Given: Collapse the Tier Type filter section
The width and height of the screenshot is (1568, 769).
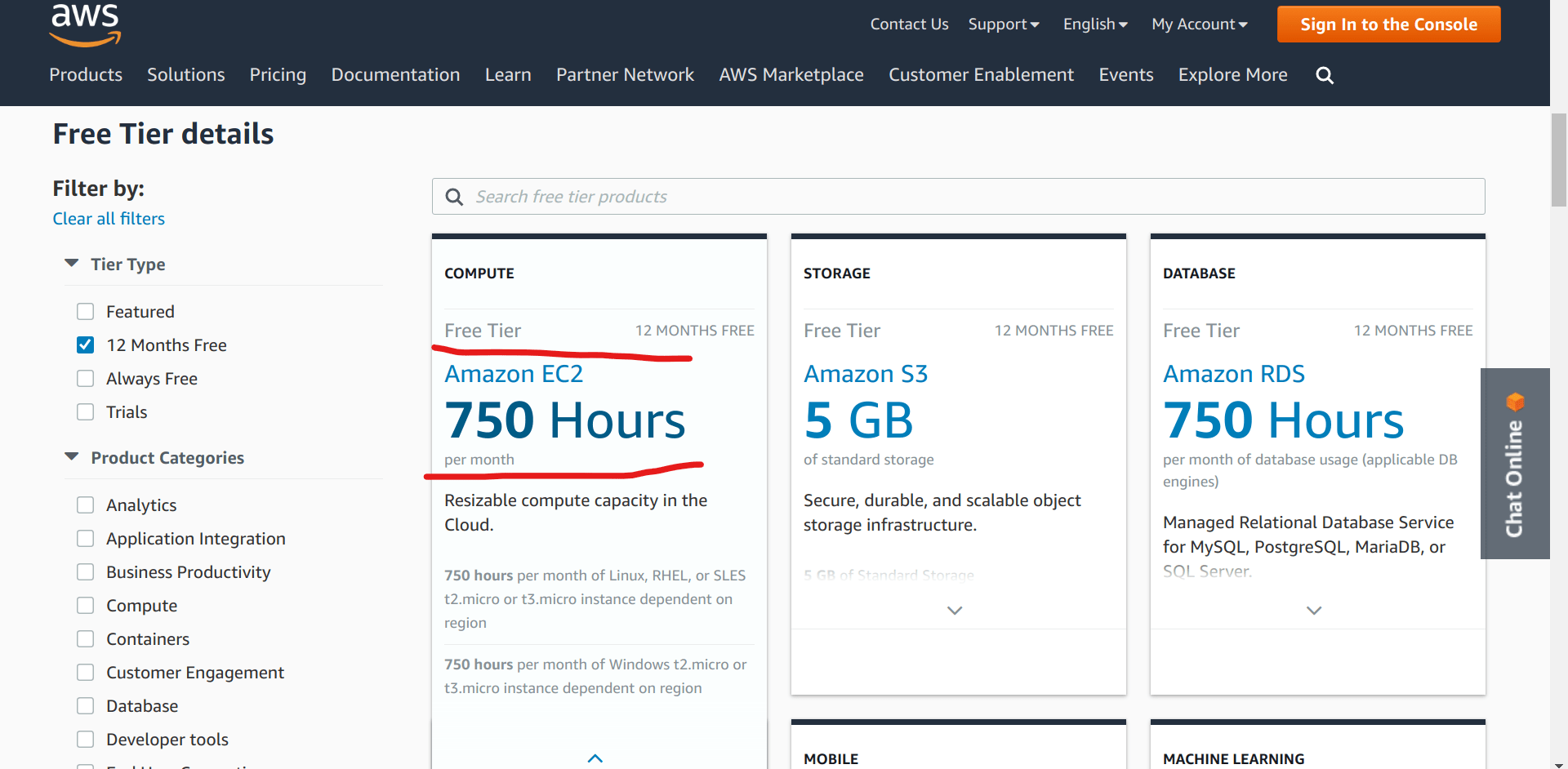Looking at the screenshot, I should (71, 263).
